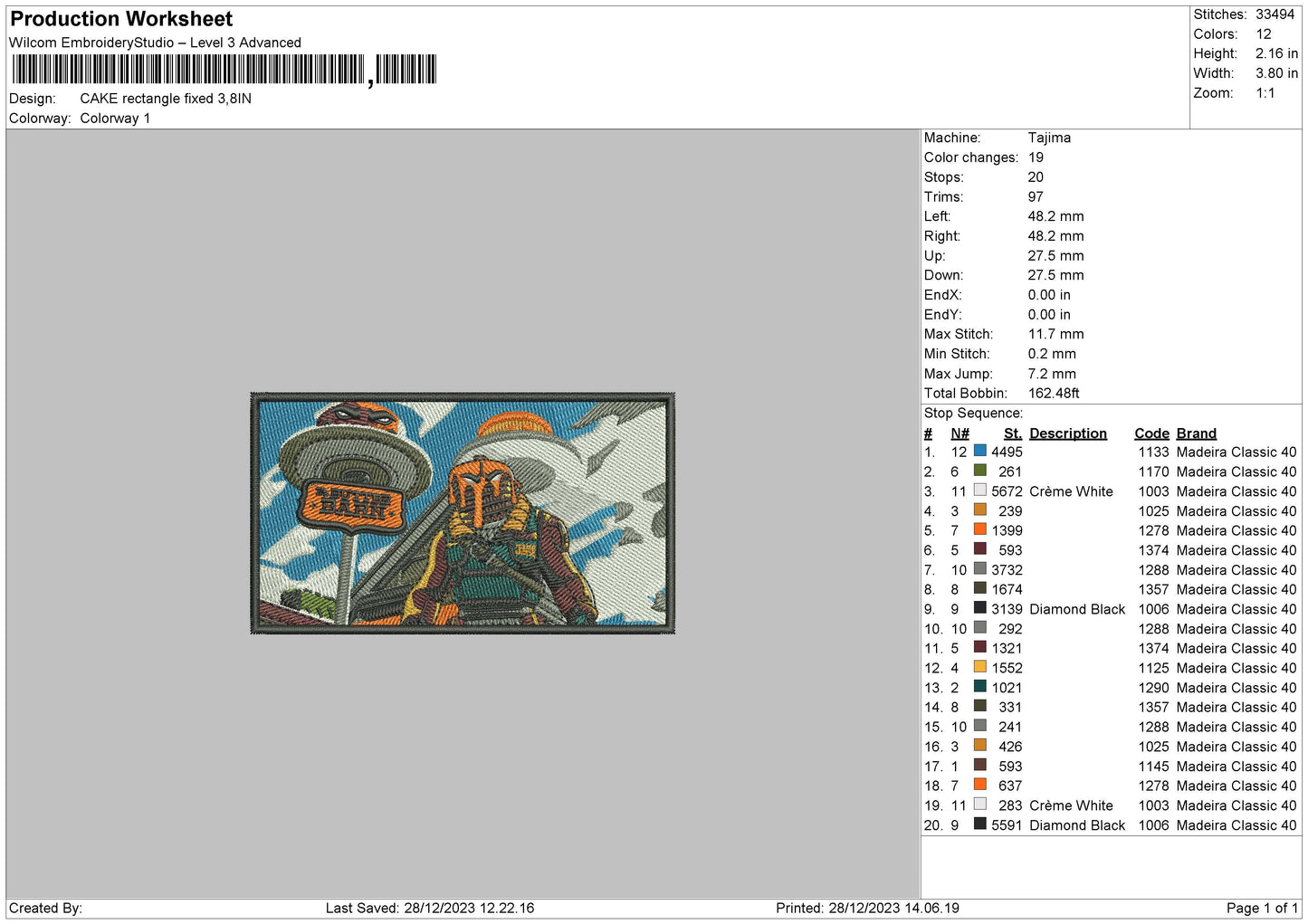Select the EndX value 0.00 in

click(1049, 295)
